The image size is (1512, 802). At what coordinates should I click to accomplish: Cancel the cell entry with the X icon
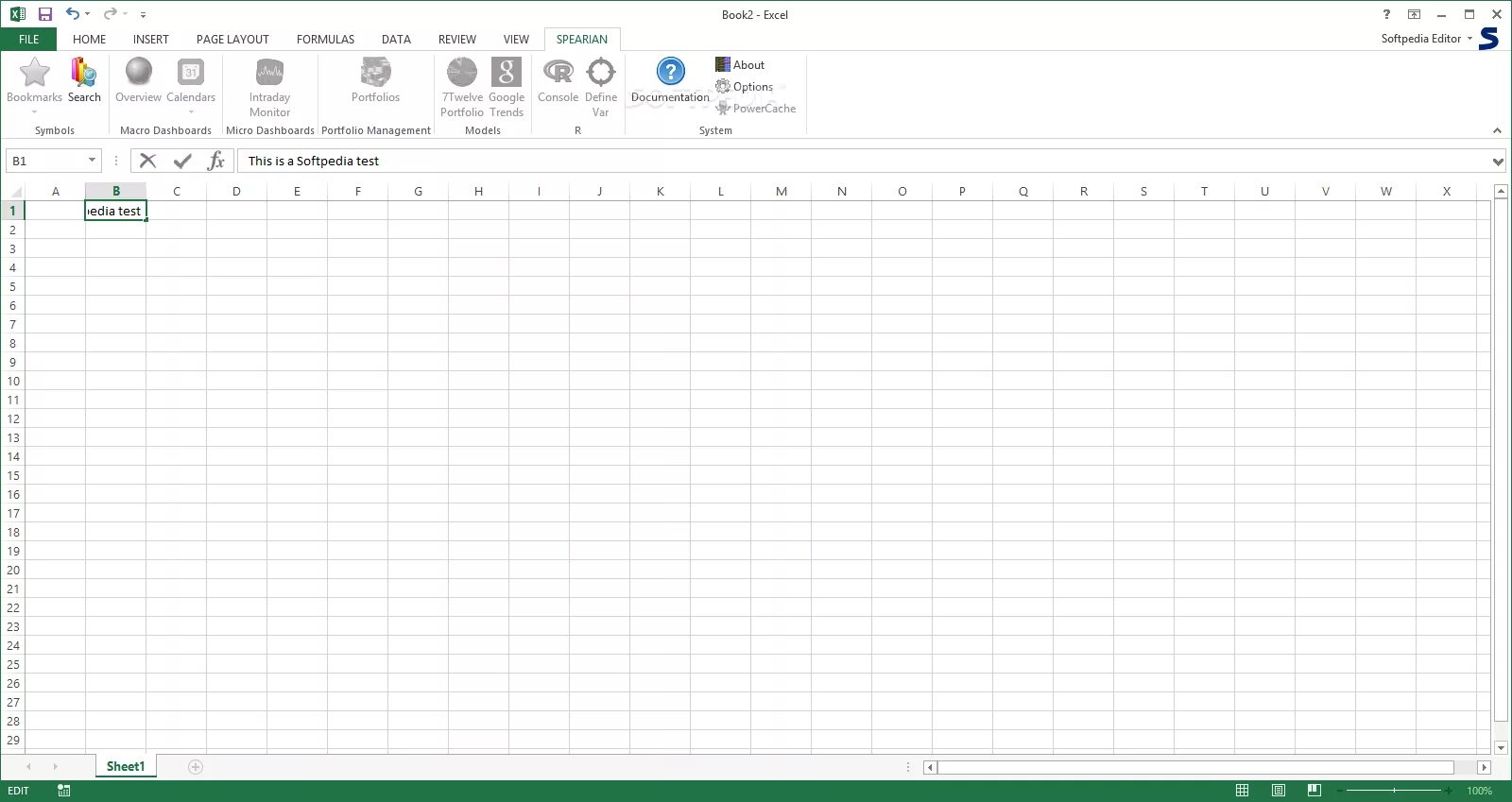(147, 161)
